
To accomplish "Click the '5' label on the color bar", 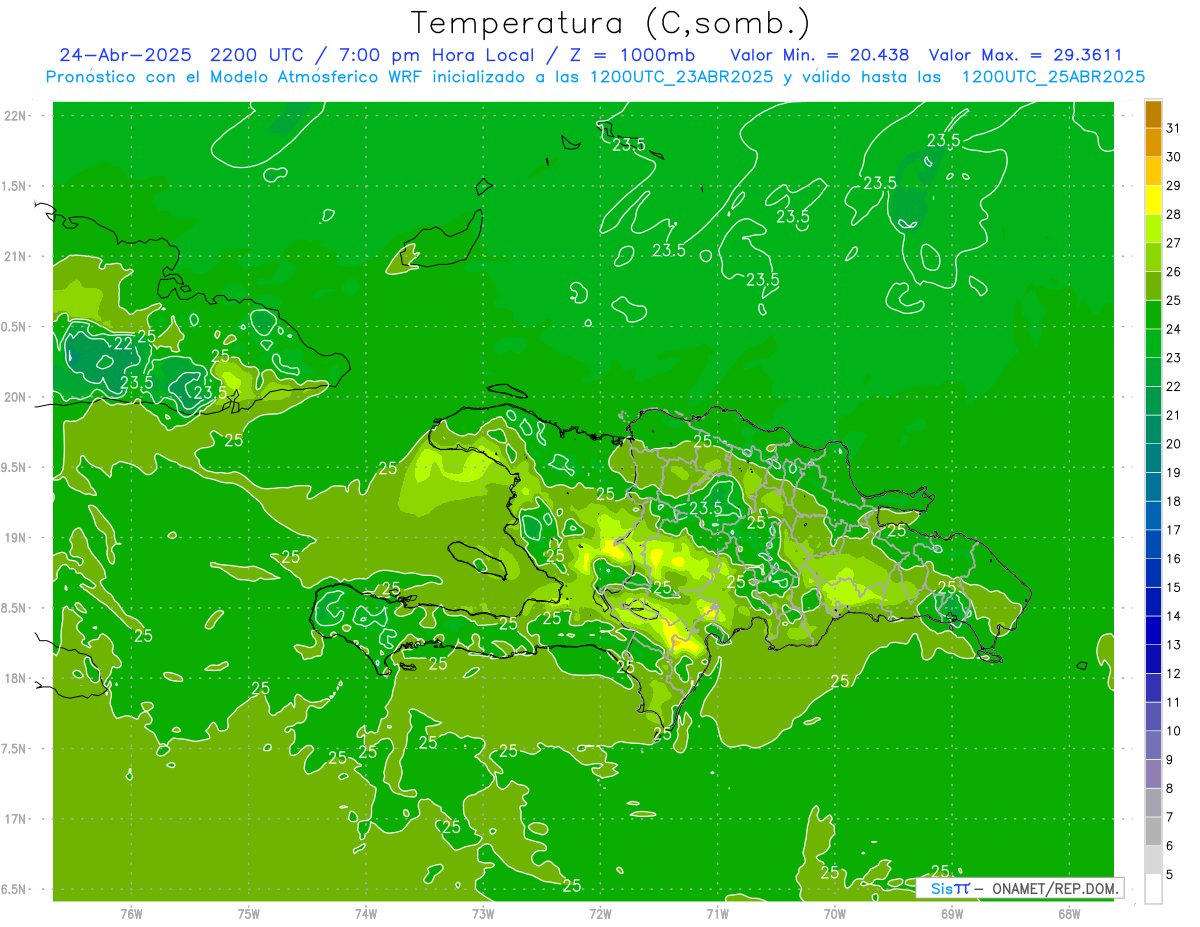I will [x=1170, y=874].
